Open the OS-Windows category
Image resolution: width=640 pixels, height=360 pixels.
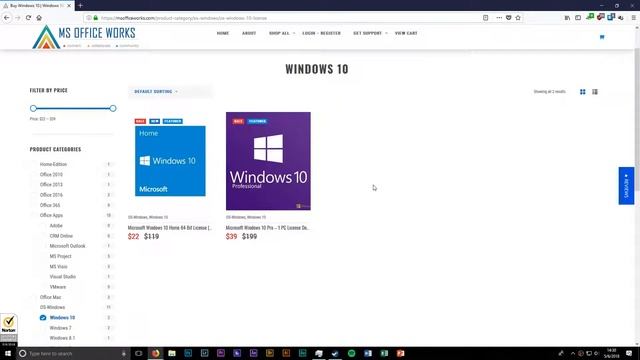[52, 307]
